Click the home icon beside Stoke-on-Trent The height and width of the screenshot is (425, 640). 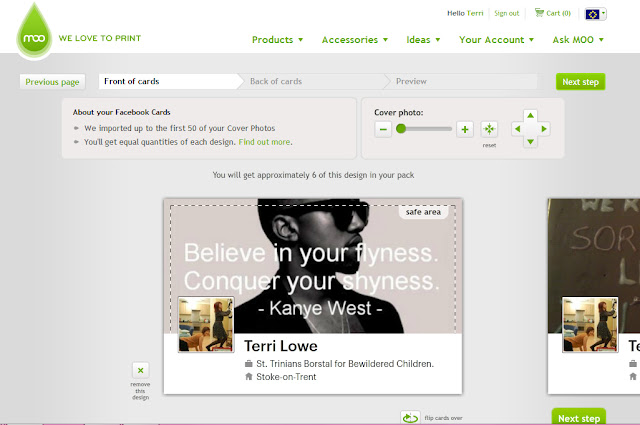click(x=249, y=376)
